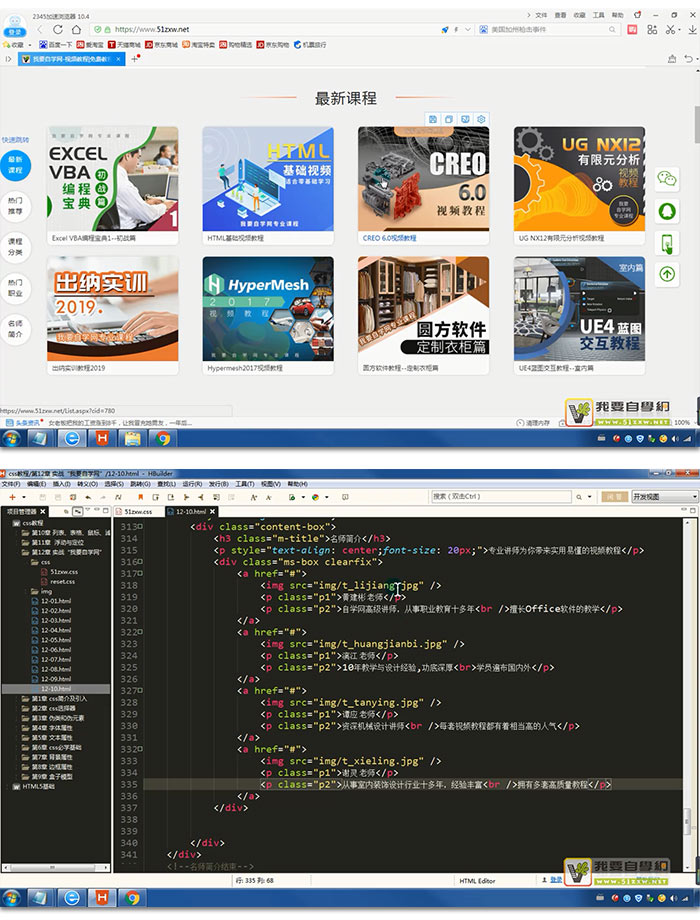Open the HBuilder 文件(F) menu

coord(11,484)
